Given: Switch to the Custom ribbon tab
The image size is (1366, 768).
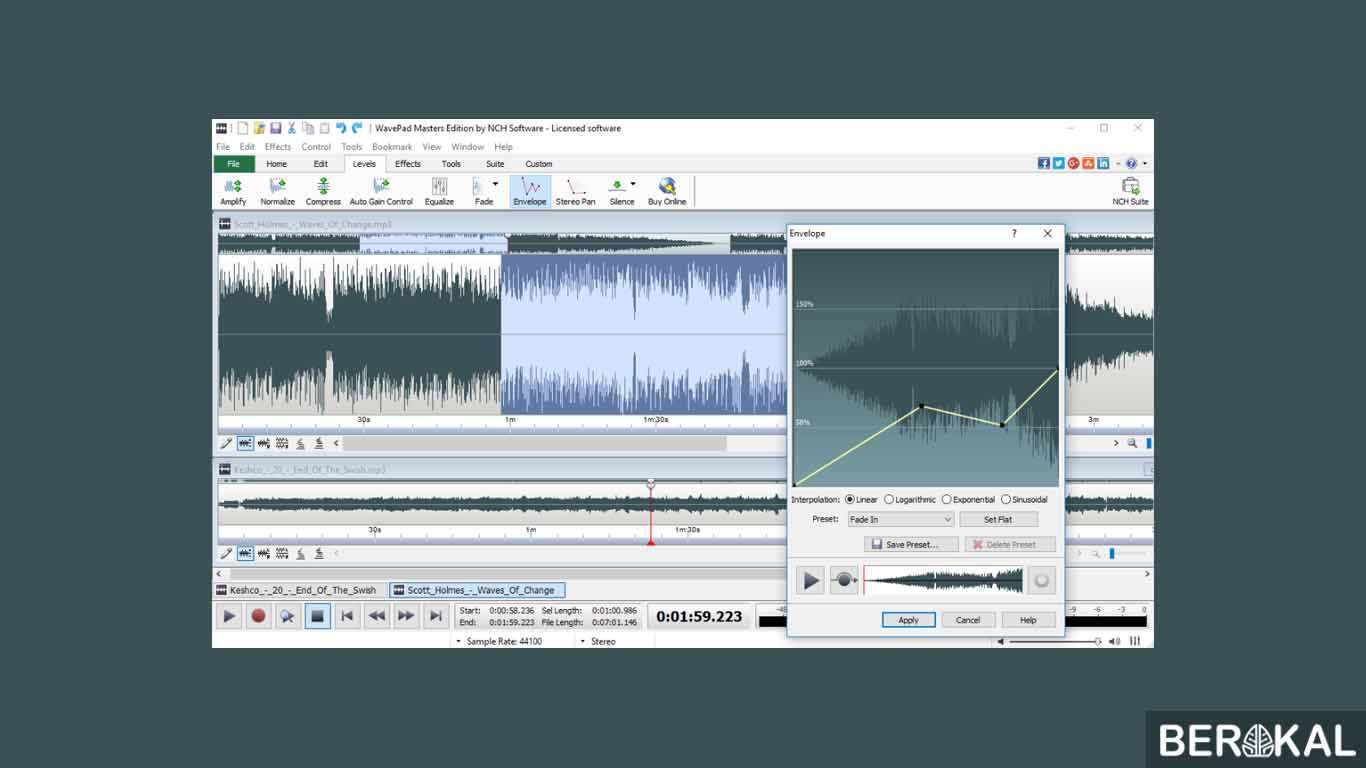Looking at the screenshot, I should (x=539, y=164).
